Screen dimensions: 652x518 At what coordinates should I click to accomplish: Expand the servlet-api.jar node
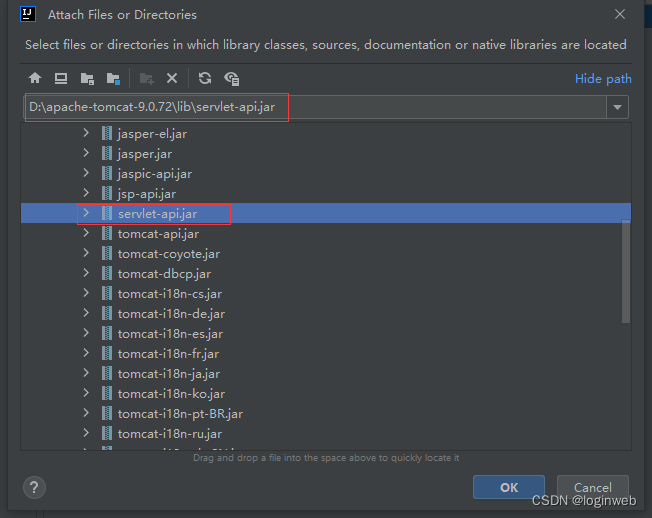click(86, 213)
